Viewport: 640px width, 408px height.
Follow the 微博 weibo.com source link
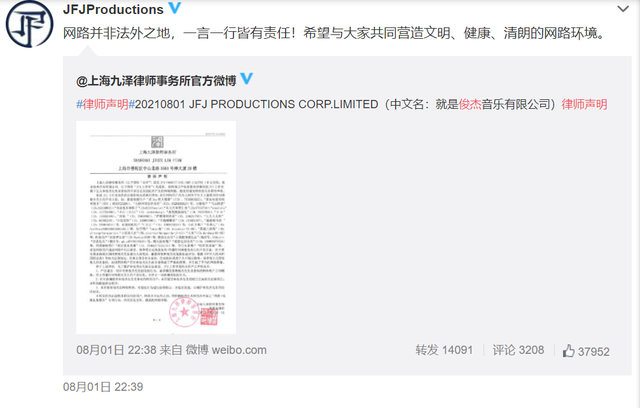pos(226,350)
